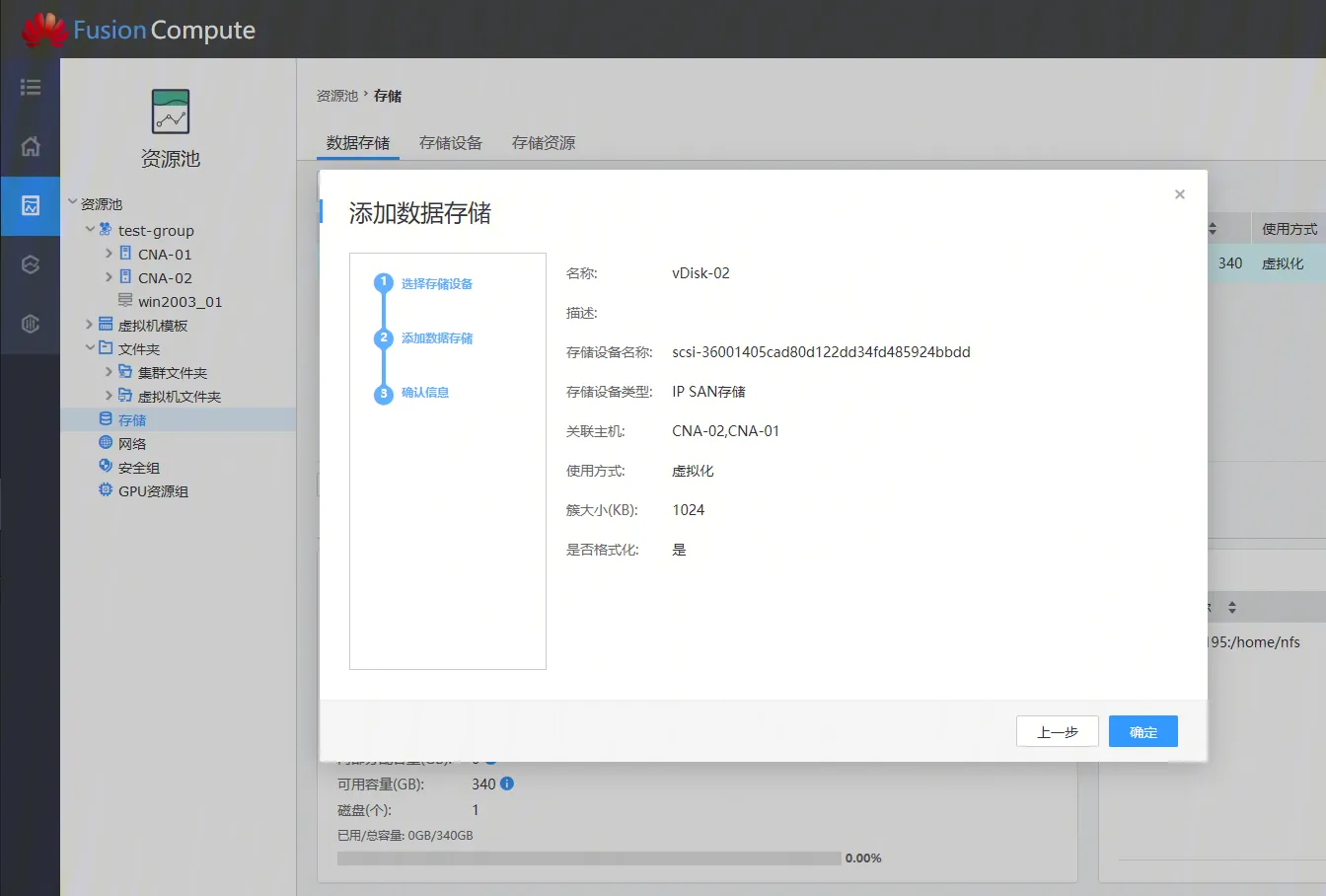
Task: Click the Huawei FusionCompute logo
Action: point(138,30)
